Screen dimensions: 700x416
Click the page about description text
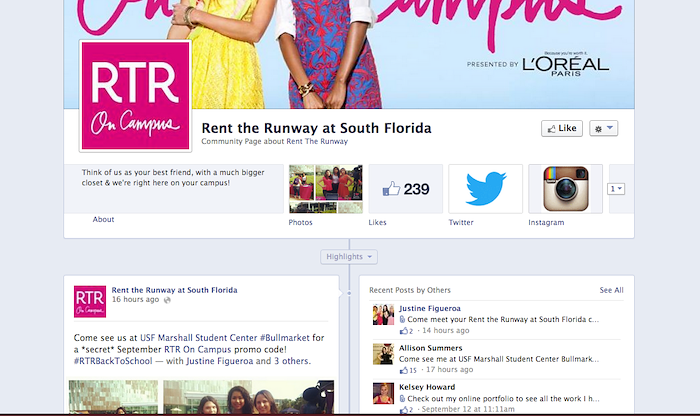[173, 178]
